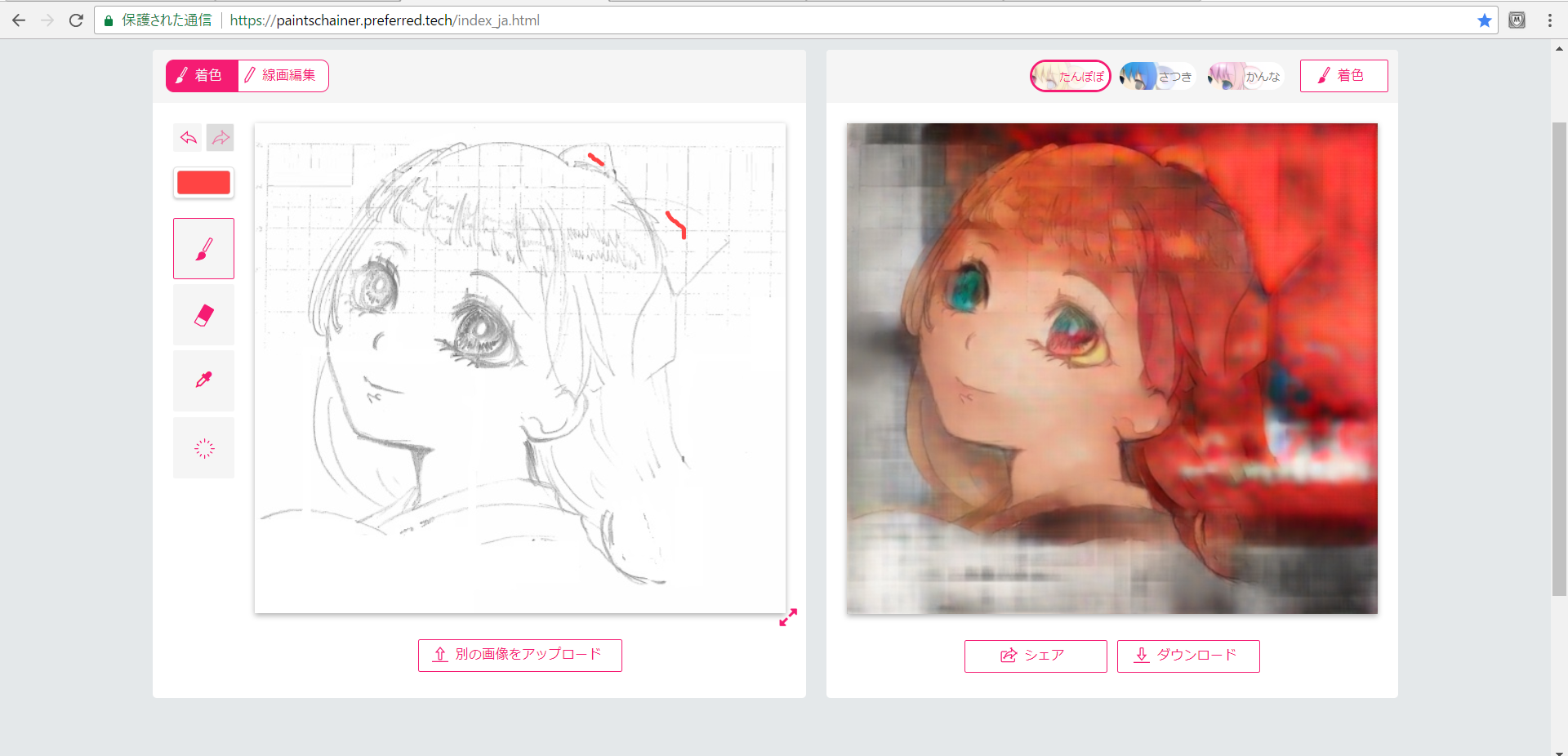Switch to the 線画編集 line-art tab
The width and height of the screenshot is (1568, 756).
pos(283,76)
